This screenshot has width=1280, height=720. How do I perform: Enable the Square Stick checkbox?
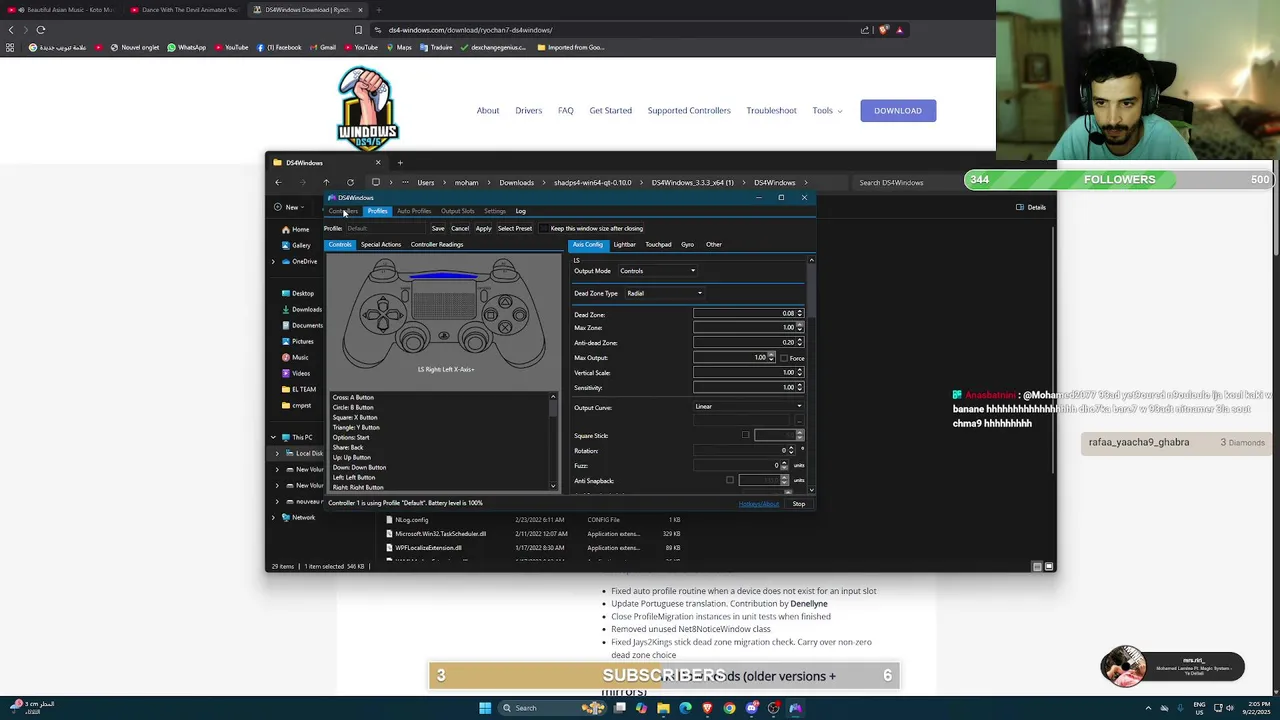pyautogui.click(x=745, y=435)
